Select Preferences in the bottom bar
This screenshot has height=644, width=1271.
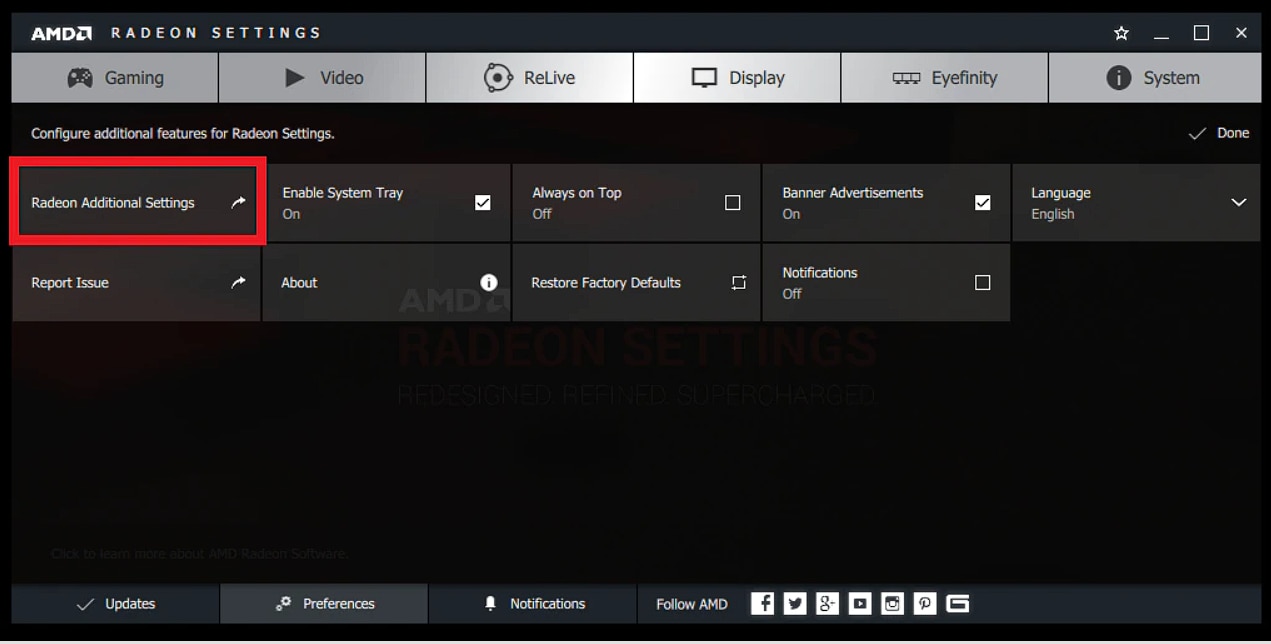(x=324, y=604)
